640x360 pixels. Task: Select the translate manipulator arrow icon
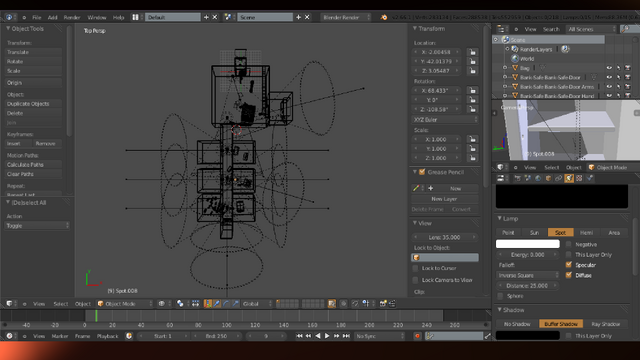[217, 304]
